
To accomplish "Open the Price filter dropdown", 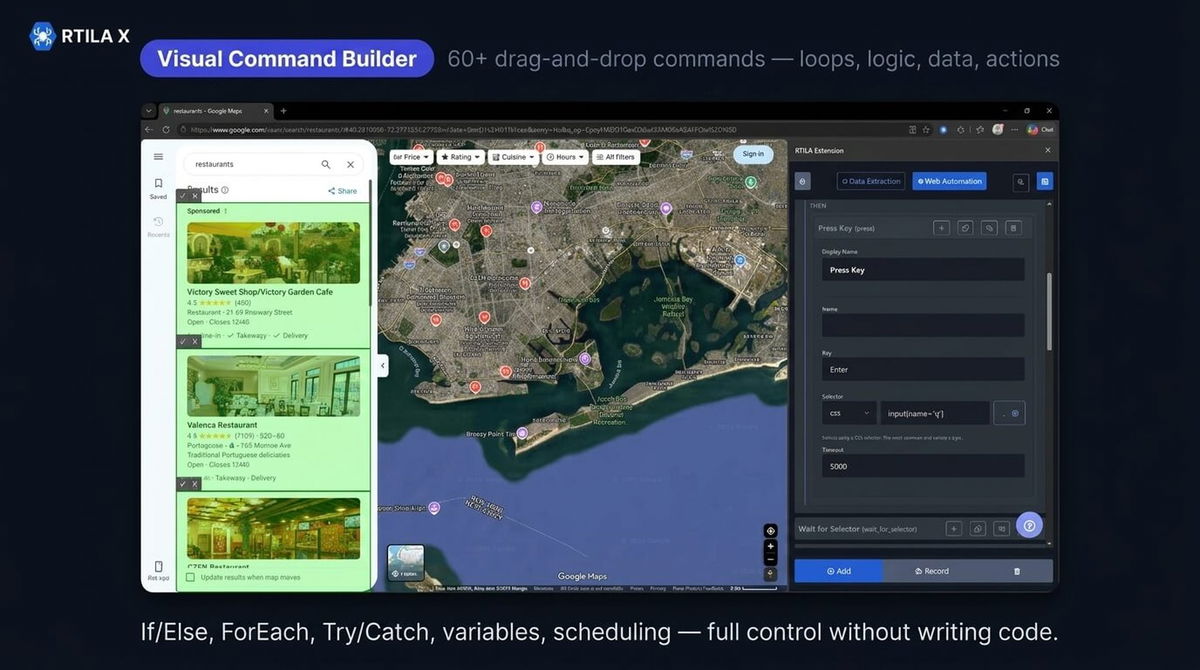I will [411, 157].
